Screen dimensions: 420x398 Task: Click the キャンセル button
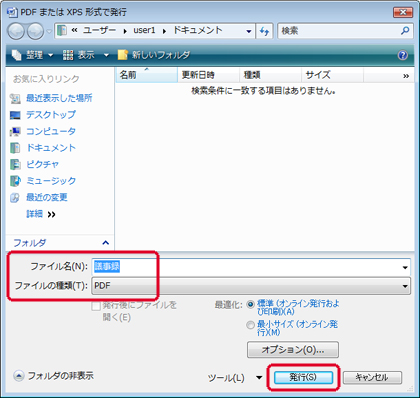click(x=372, y=377)
